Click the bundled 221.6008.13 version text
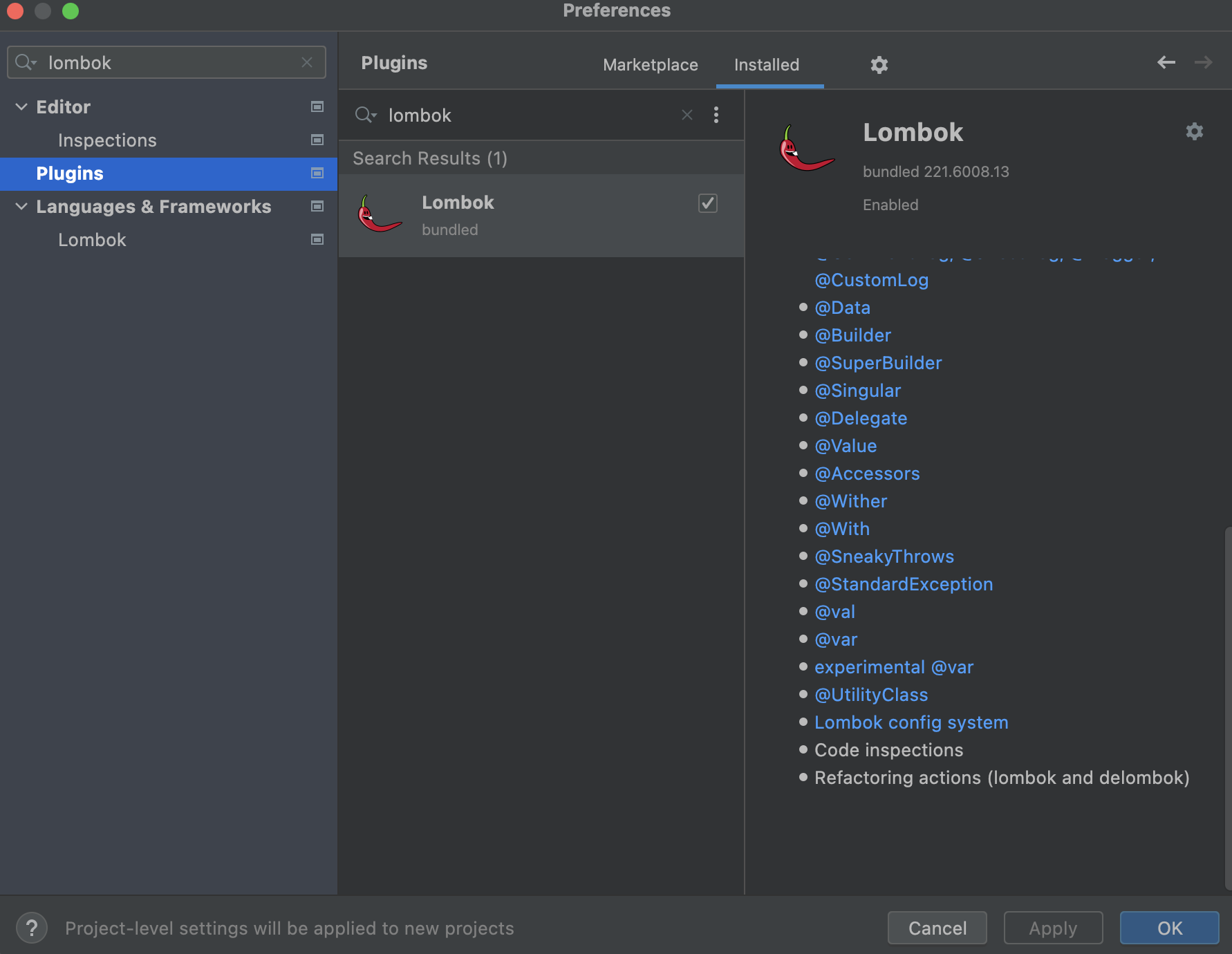Viewport: 1232px width, 954px height. (936, 171)
